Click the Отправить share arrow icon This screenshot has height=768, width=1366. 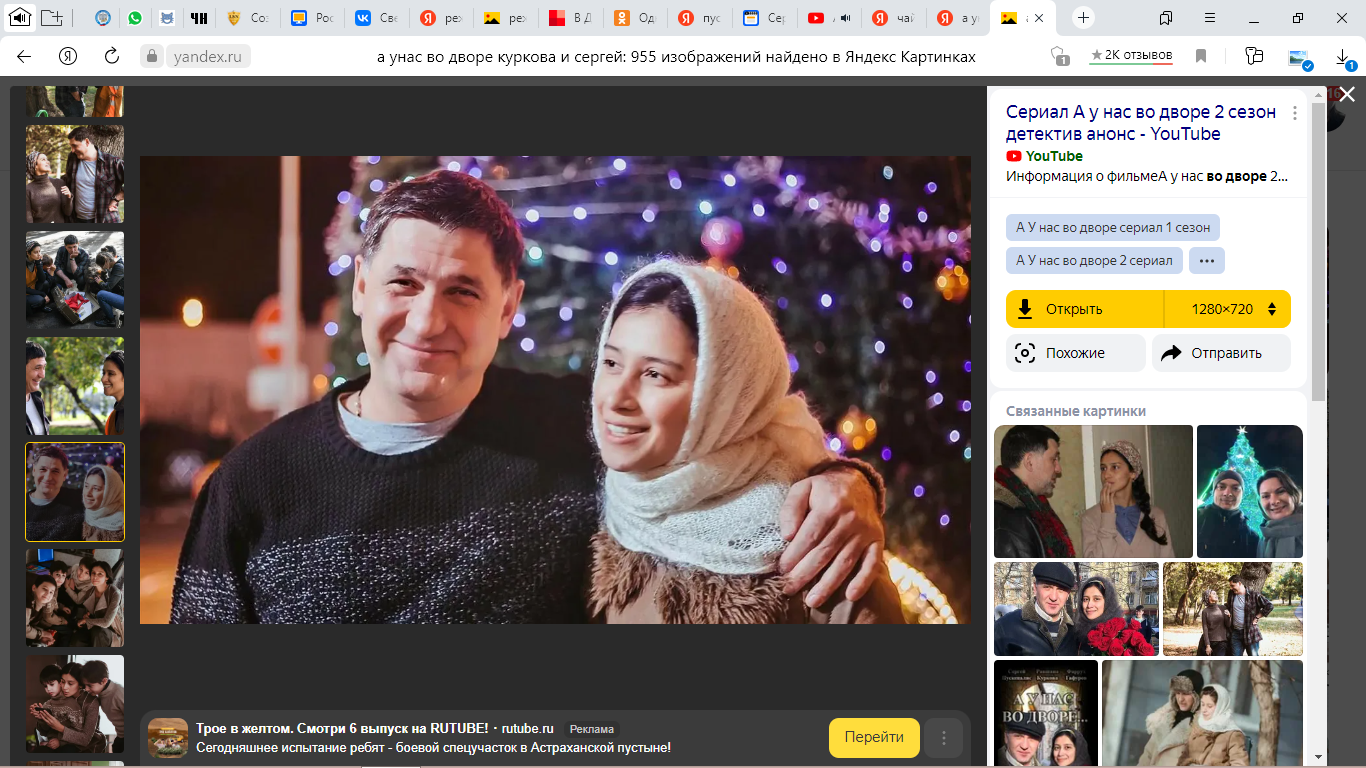point(1171,353)
